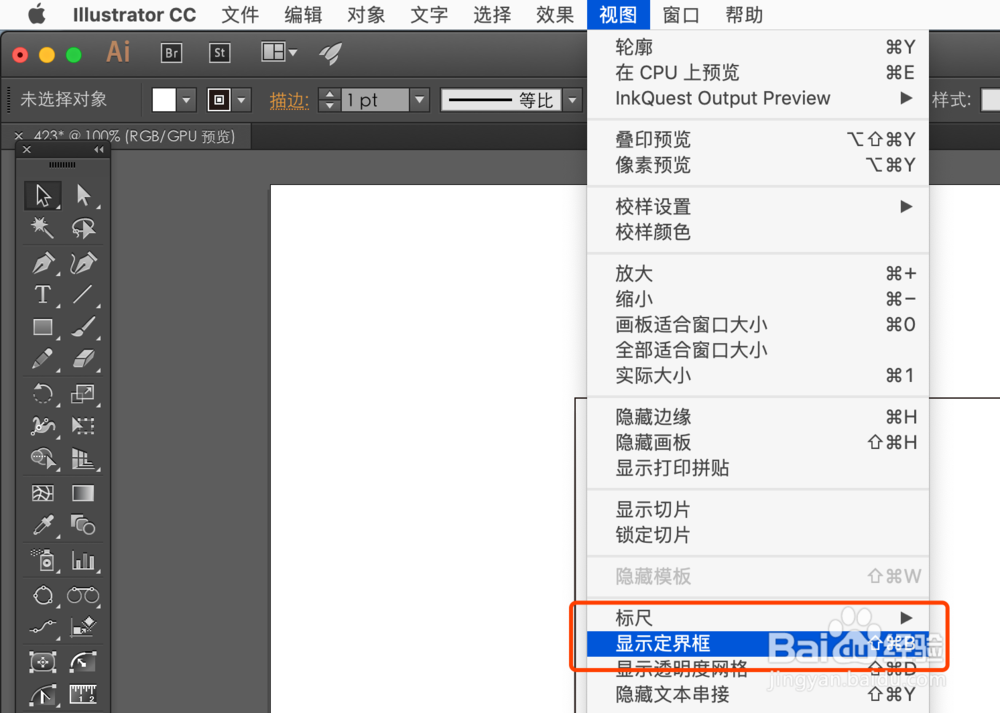
Task: Open the 文件 menu
Action: click(240, 15)
